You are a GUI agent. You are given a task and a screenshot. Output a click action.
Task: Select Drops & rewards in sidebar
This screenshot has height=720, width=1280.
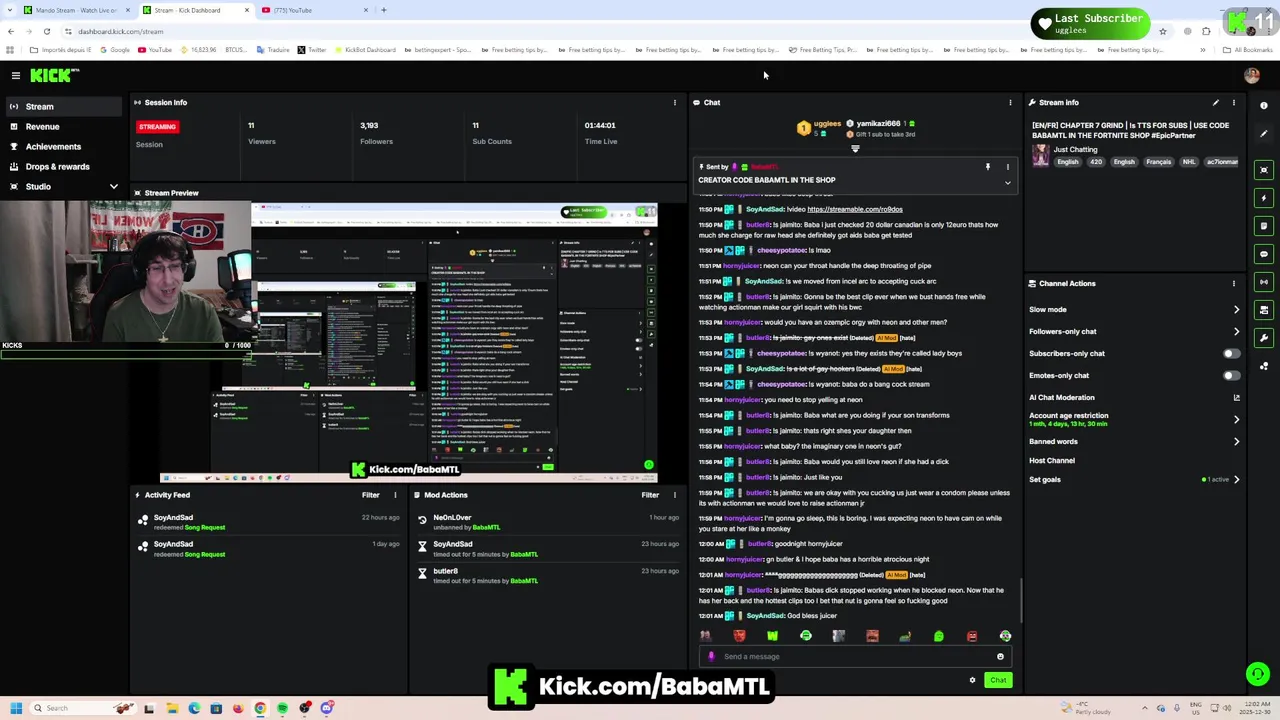tap(64, 166)
